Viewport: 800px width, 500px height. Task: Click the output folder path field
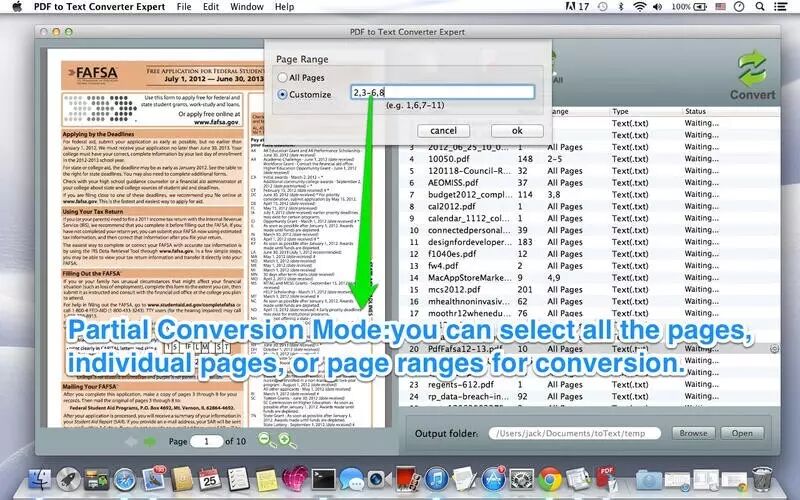click(574, 433)
